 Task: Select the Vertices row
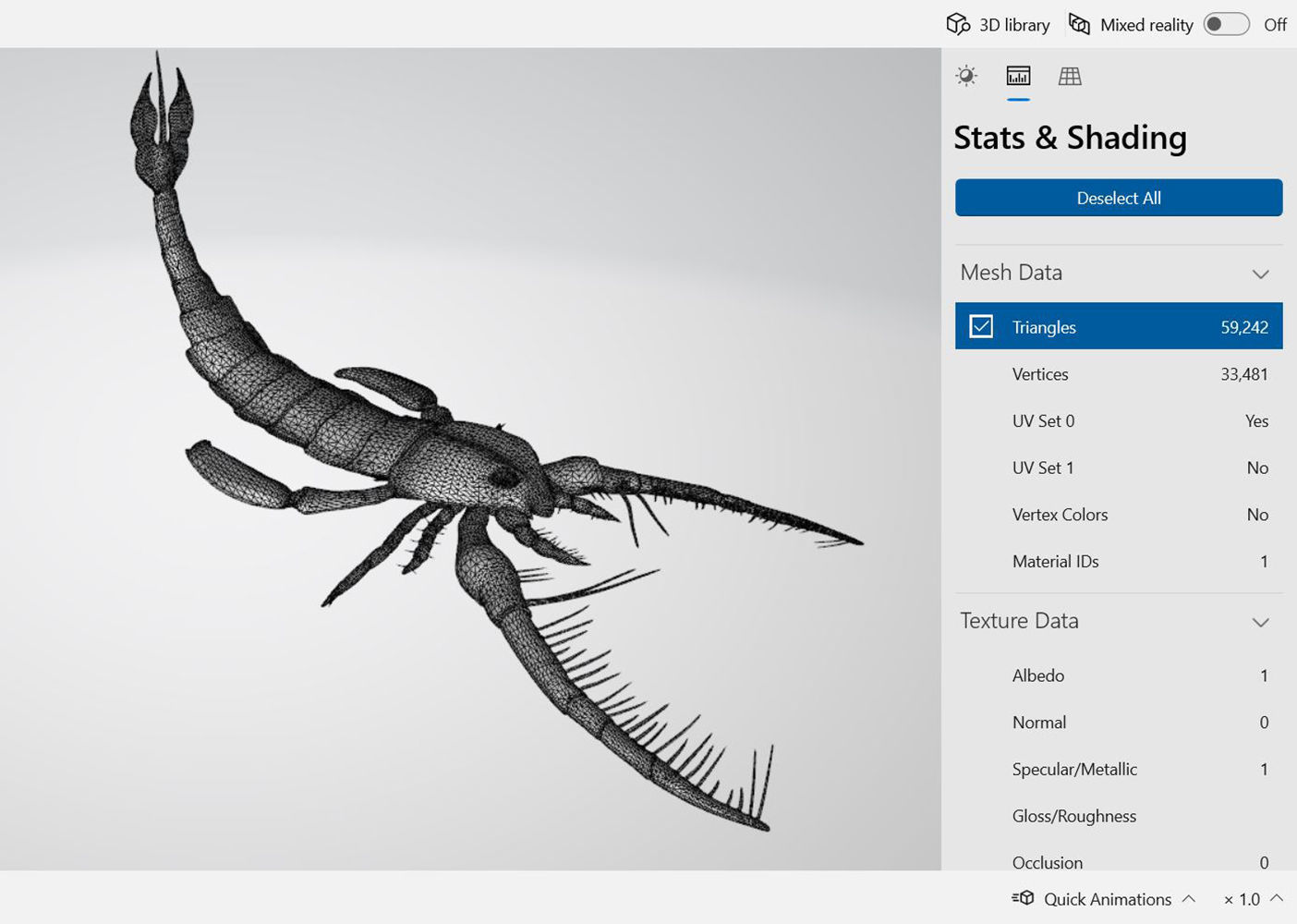(1119, 374)
